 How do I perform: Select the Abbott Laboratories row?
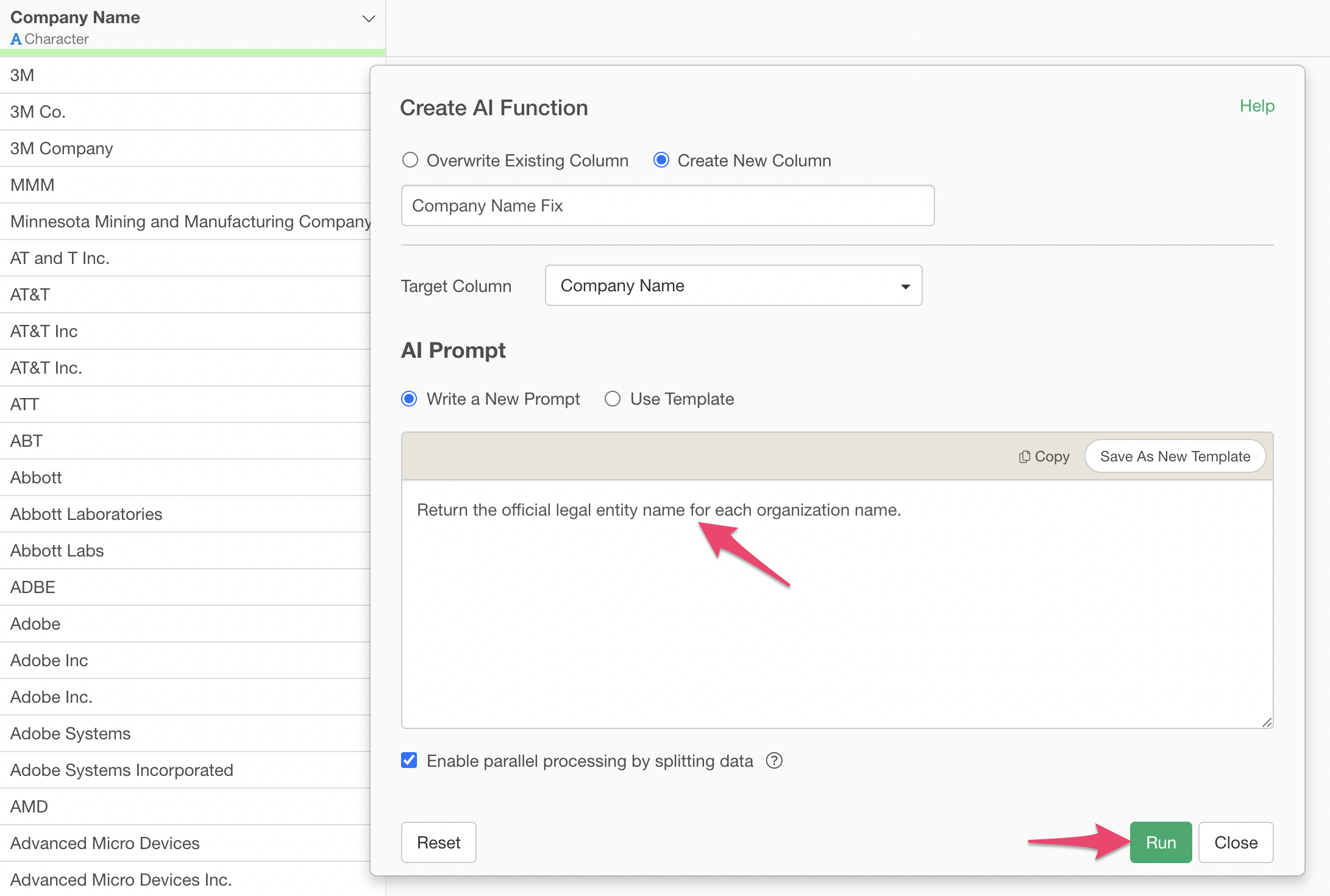(87, 514)
